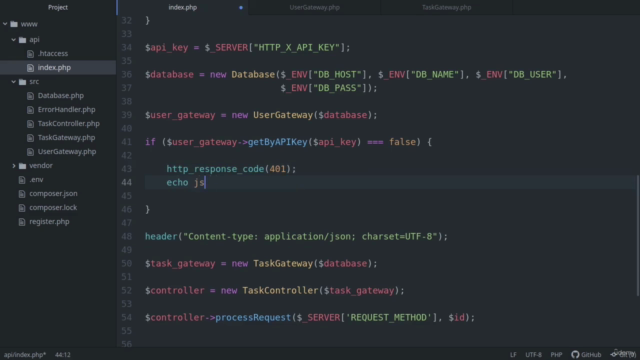Viewport: 640px width, 360px height.
Task: Click file icon beside .htaccess
Action: 30,54
